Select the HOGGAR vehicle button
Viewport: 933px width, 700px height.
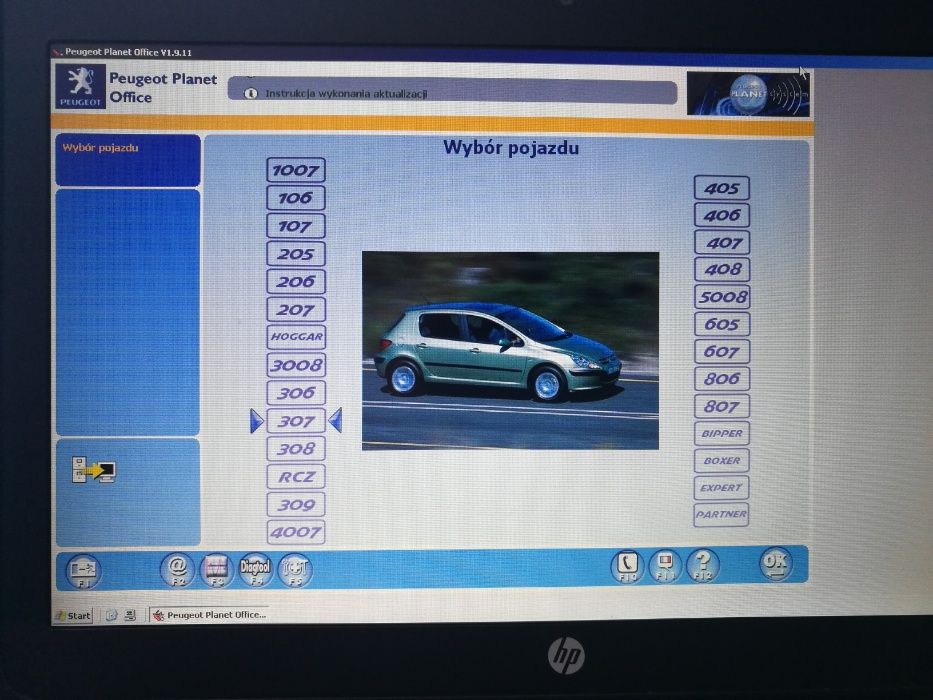(296, 337)
